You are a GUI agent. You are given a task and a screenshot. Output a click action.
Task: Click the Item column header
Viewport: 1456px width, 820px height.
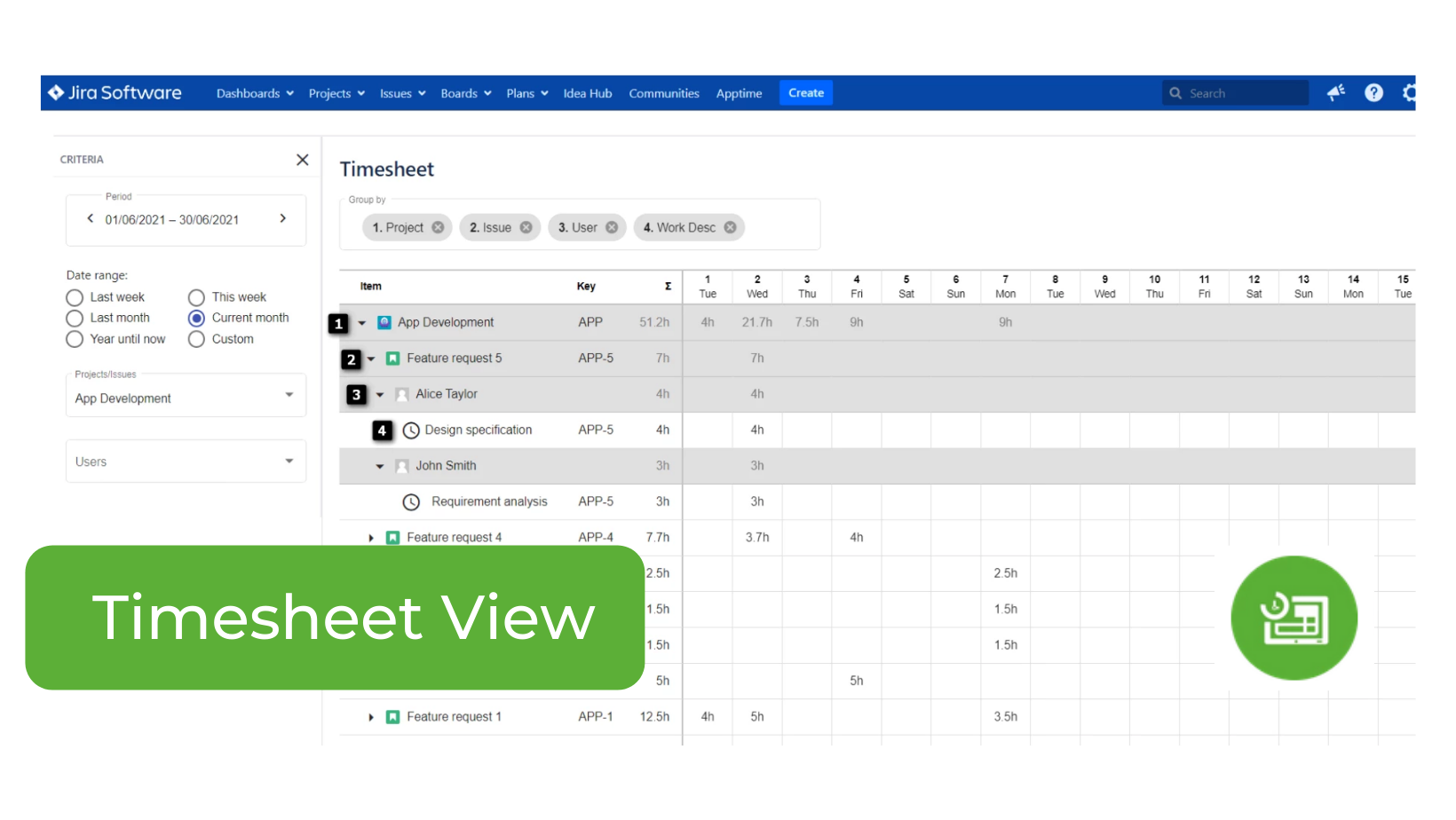coord(371,287)
